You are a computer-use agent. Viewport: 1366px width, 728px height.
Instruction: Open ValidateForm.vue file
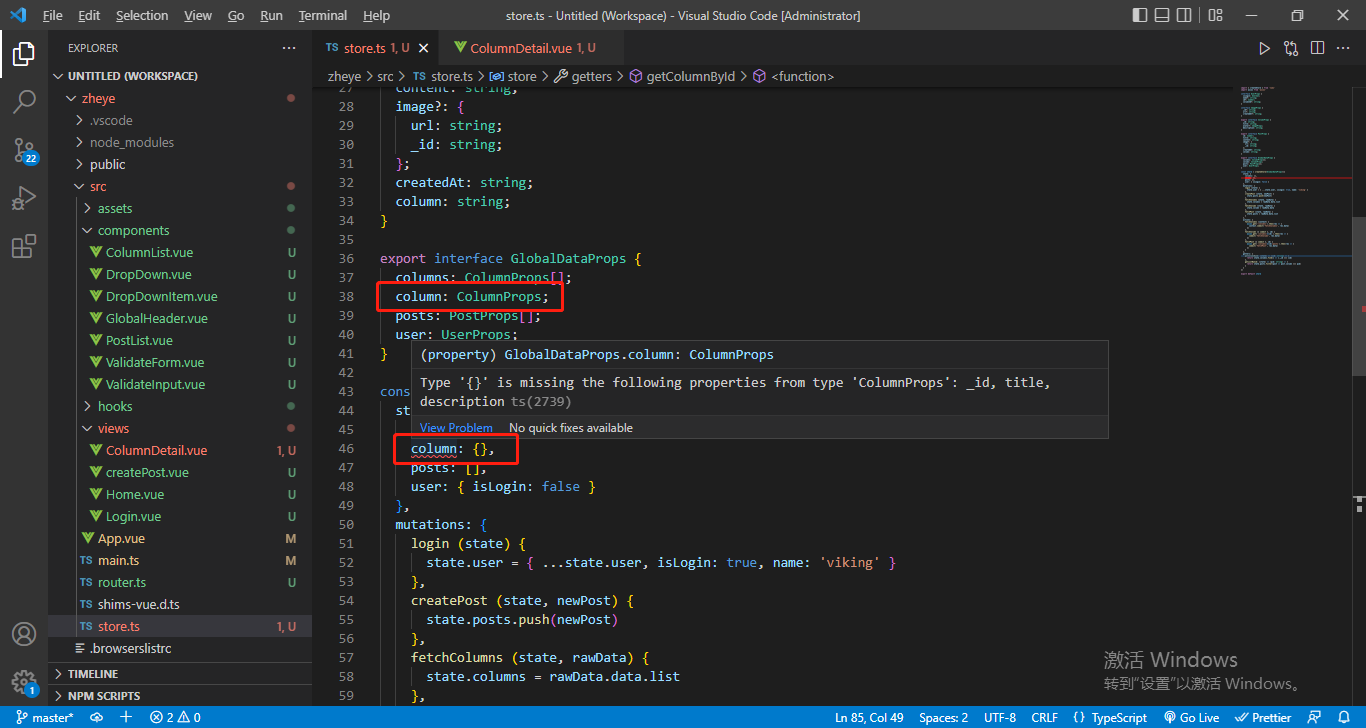[x=154, y=362]
